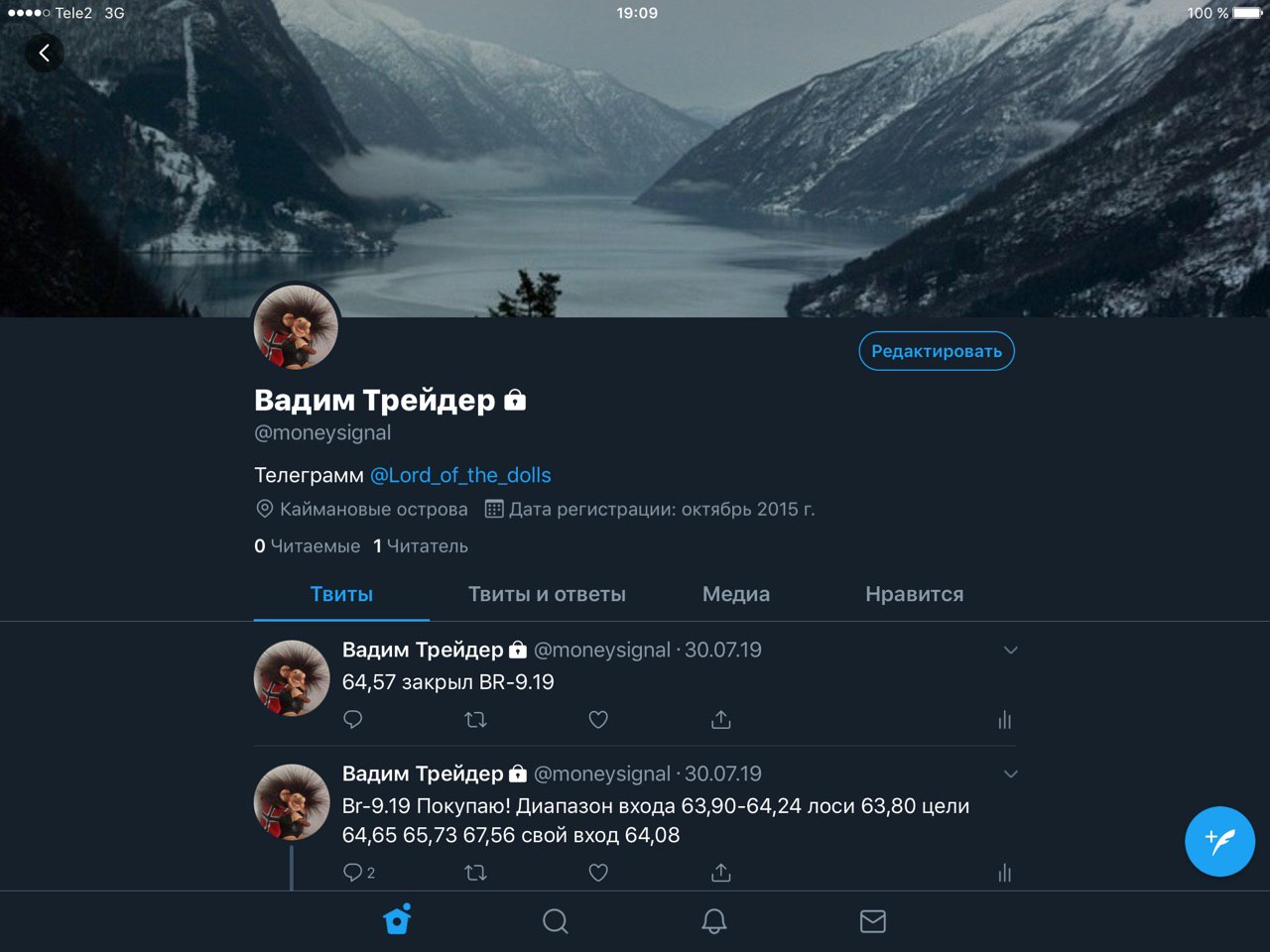Open the @Lord_of_the_dolls link in bio

(460, 475)
